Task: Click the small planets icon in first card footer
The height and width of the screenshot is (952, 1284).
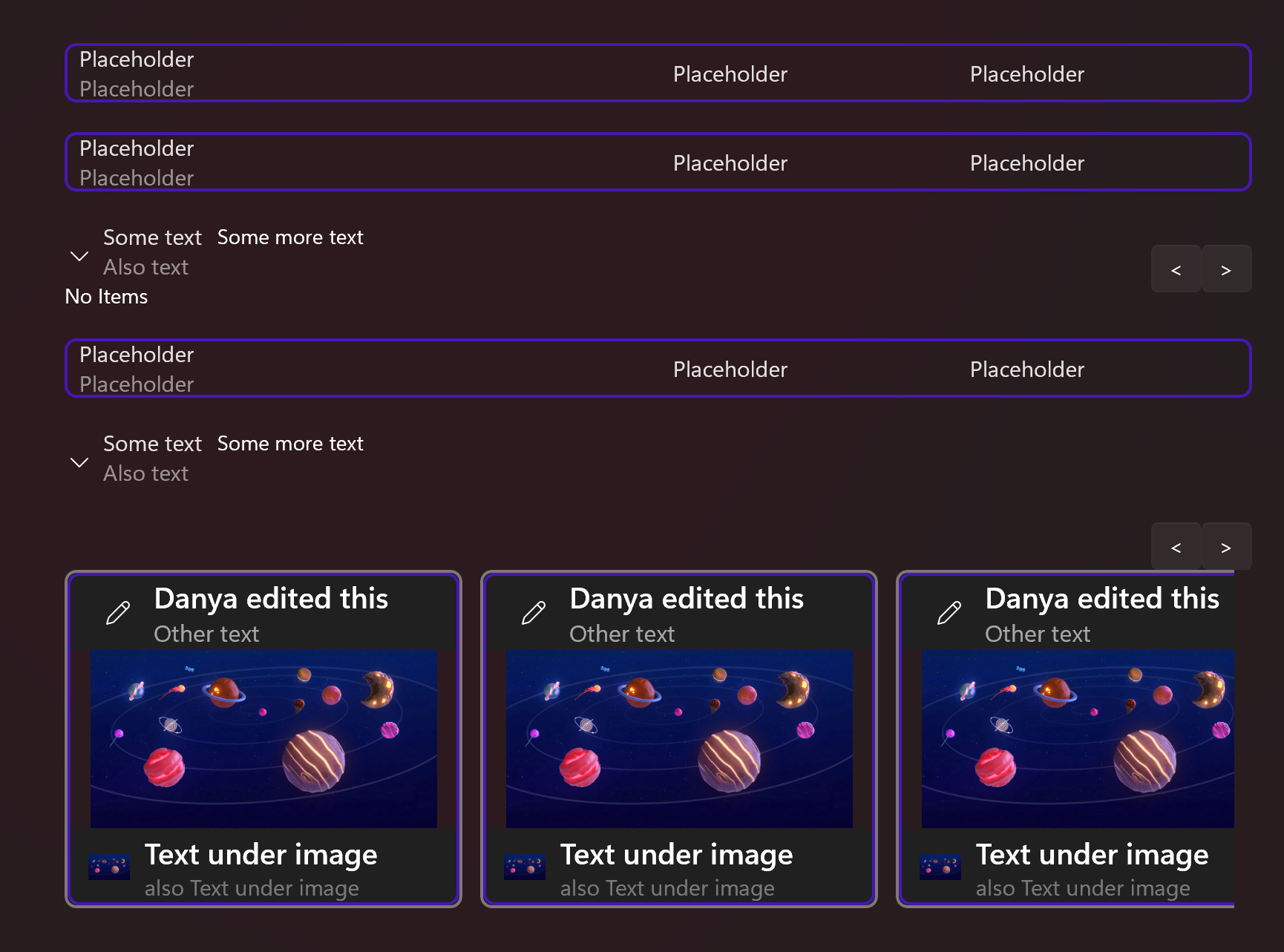Action: (x=109, y=867)
